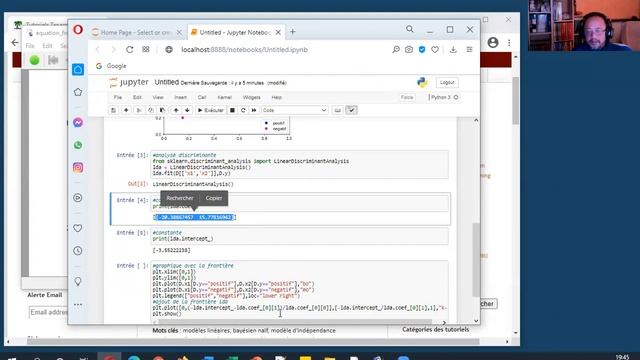640x360 pixels.
Task: Open history clock in Opera sidebar
Action: pyautogui.click(x=78, y=251)
